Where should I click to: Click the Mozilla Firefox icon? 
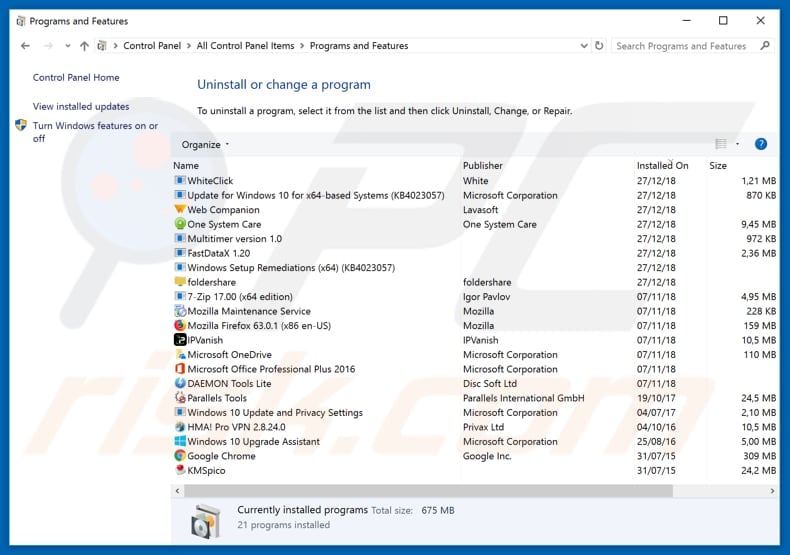pyautogui.click(x=179, y=325)
